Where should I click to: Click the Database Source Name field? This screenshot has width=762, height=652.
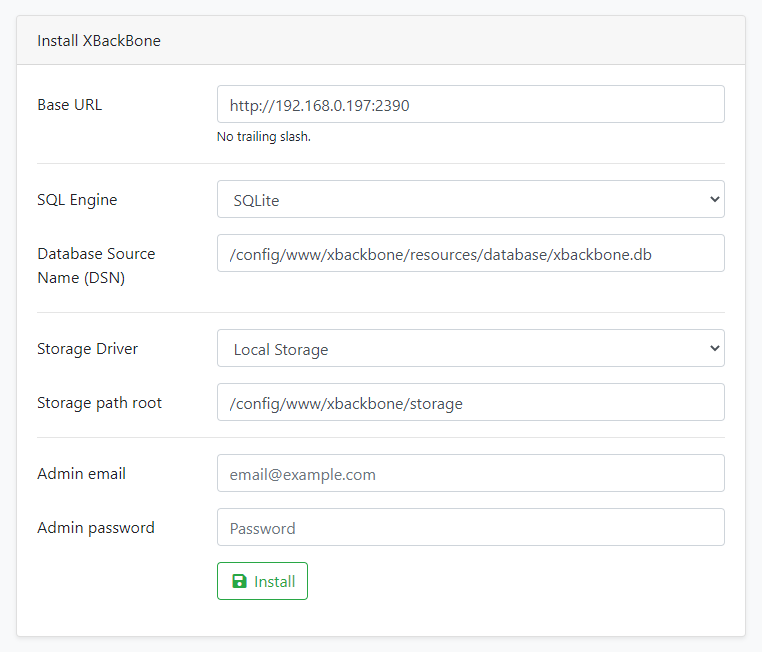click(x=470, y=253)
